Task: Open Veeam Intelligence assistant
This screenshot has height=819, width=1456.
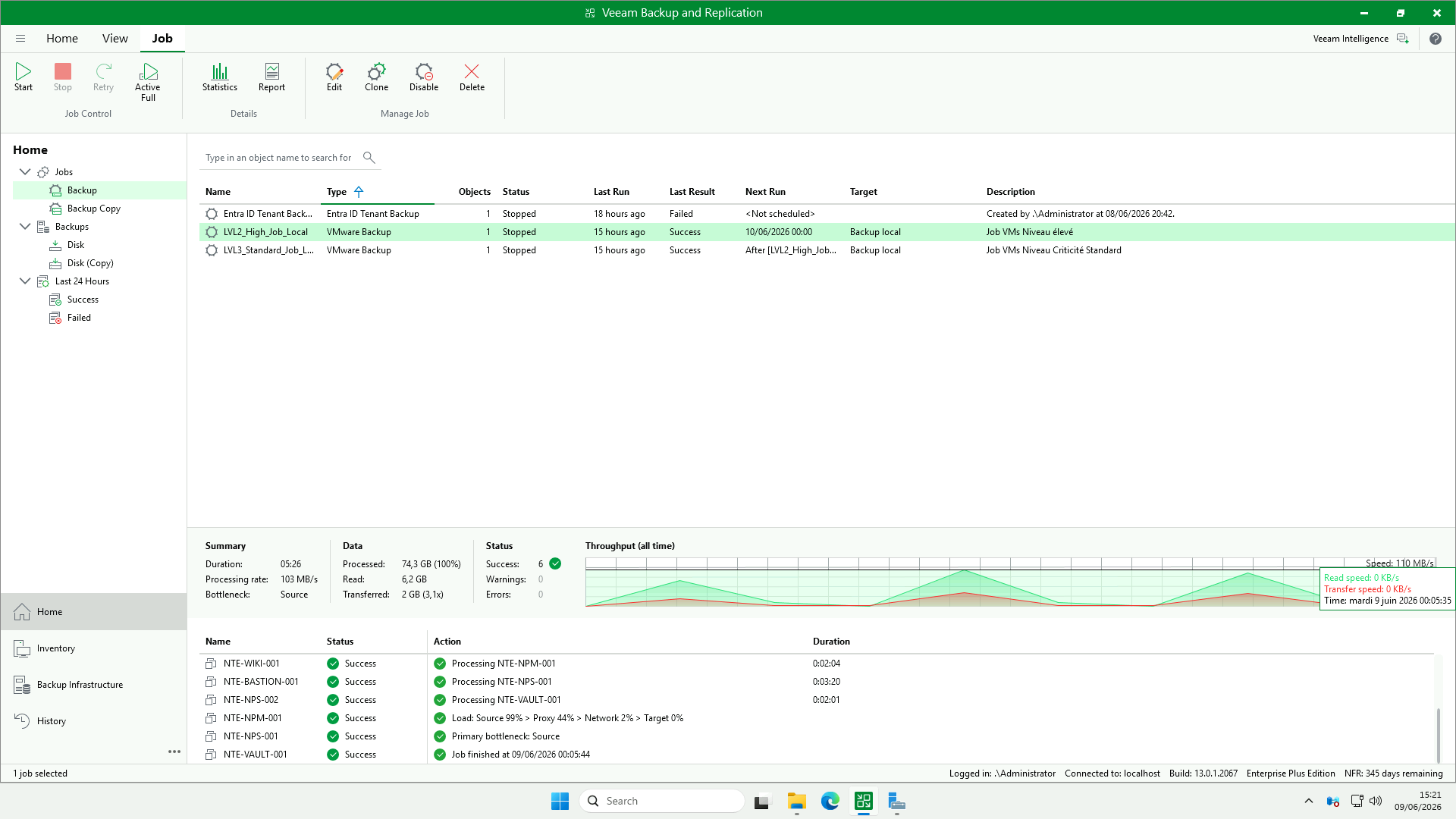Action: pyautogui.click(x=1360, y=39)
